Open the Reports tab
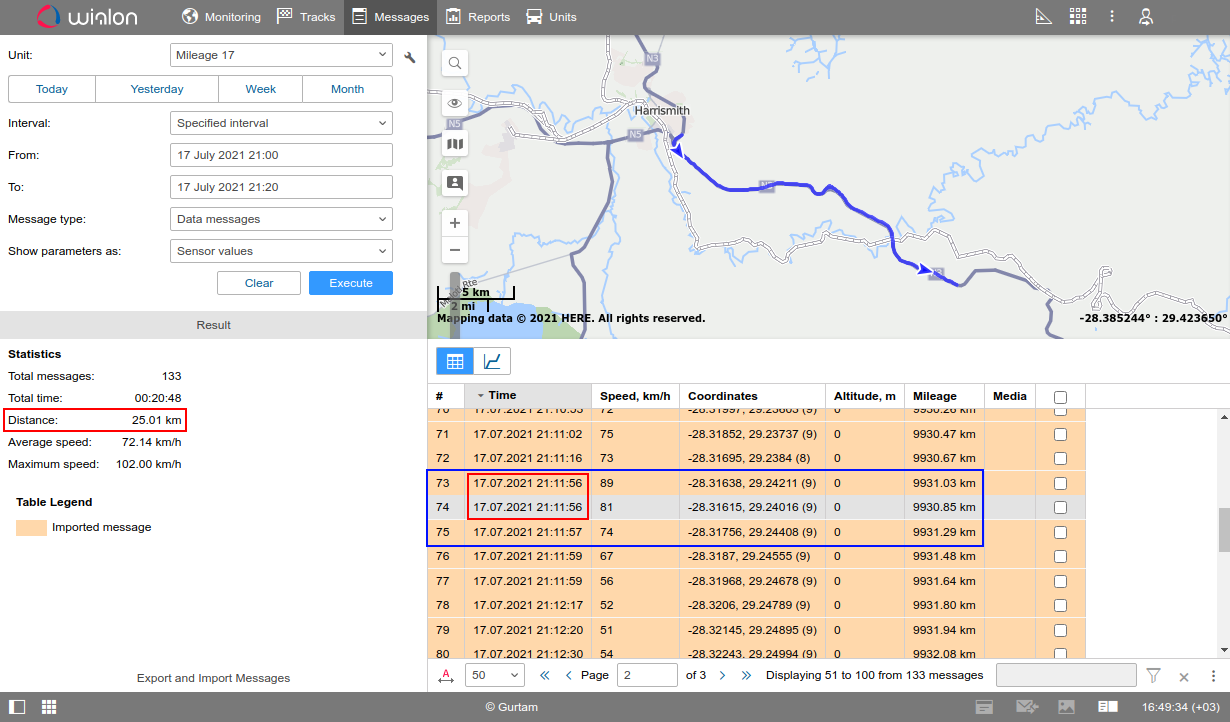The height and width of the screenshot is (722, 1230). [477, 17]
